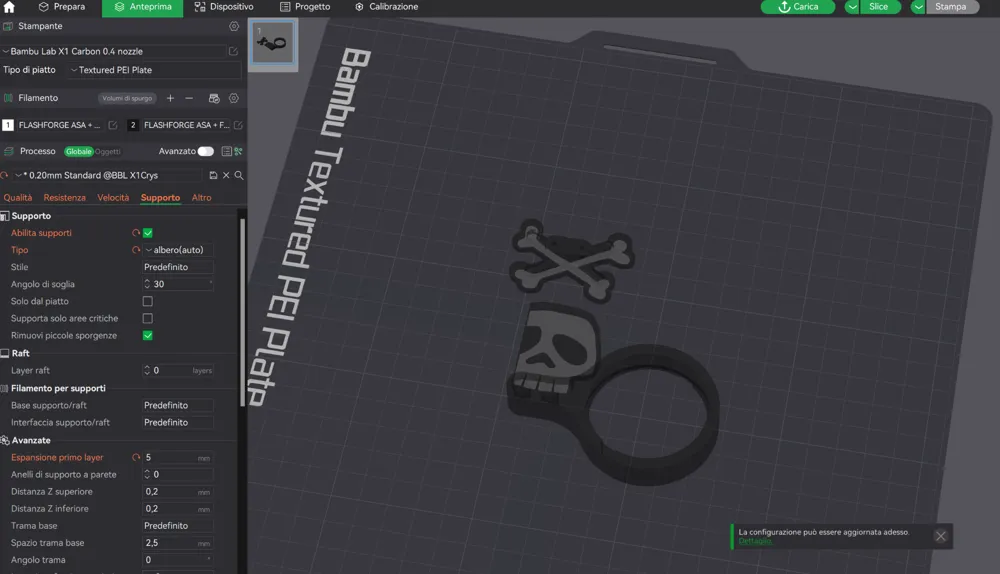
Task: Click filament 1 color number box
Action: point(8,125)
